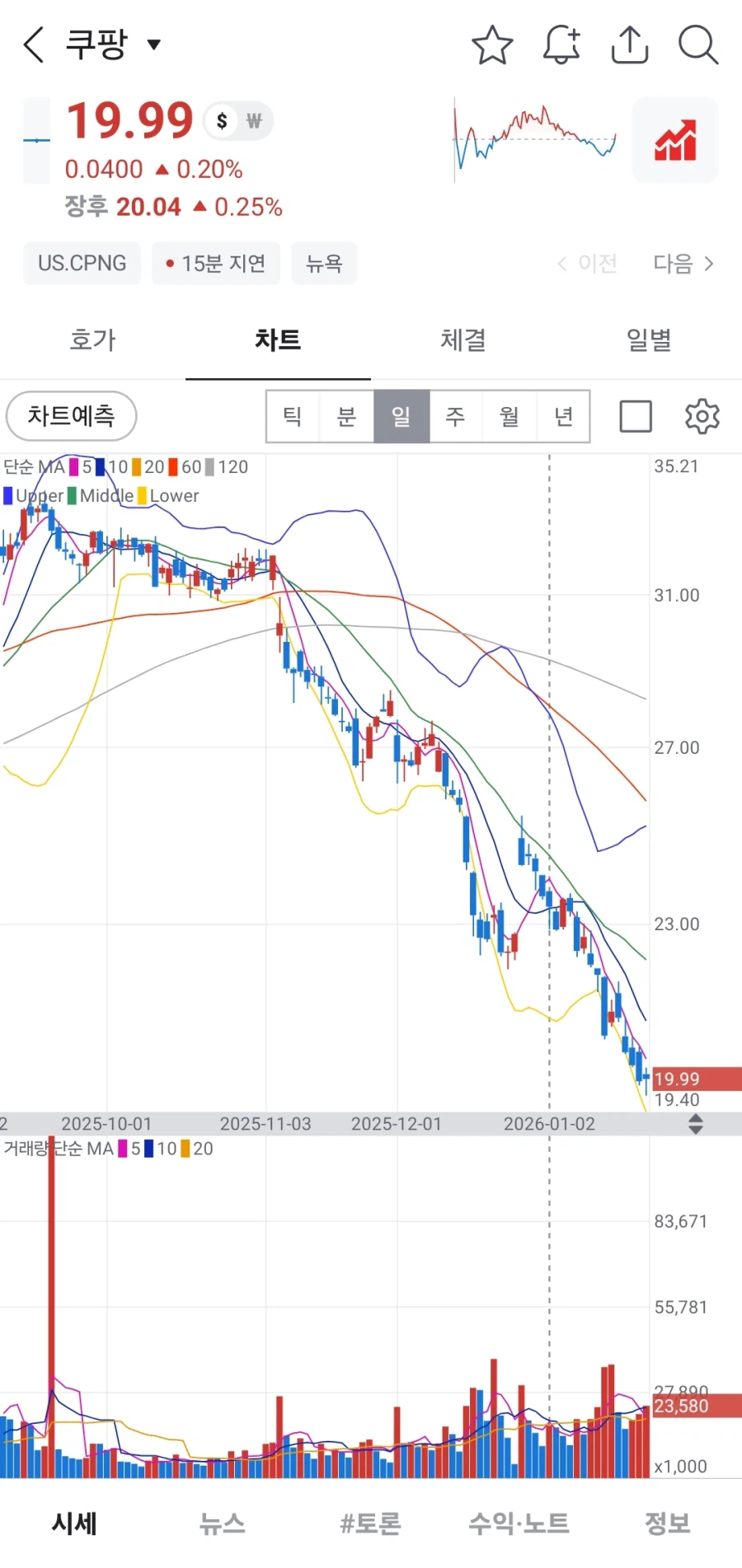The width and height of the screenshot is (742, 1568).
Task: Tap the red rising chart icon
Action: pos(674,140)
